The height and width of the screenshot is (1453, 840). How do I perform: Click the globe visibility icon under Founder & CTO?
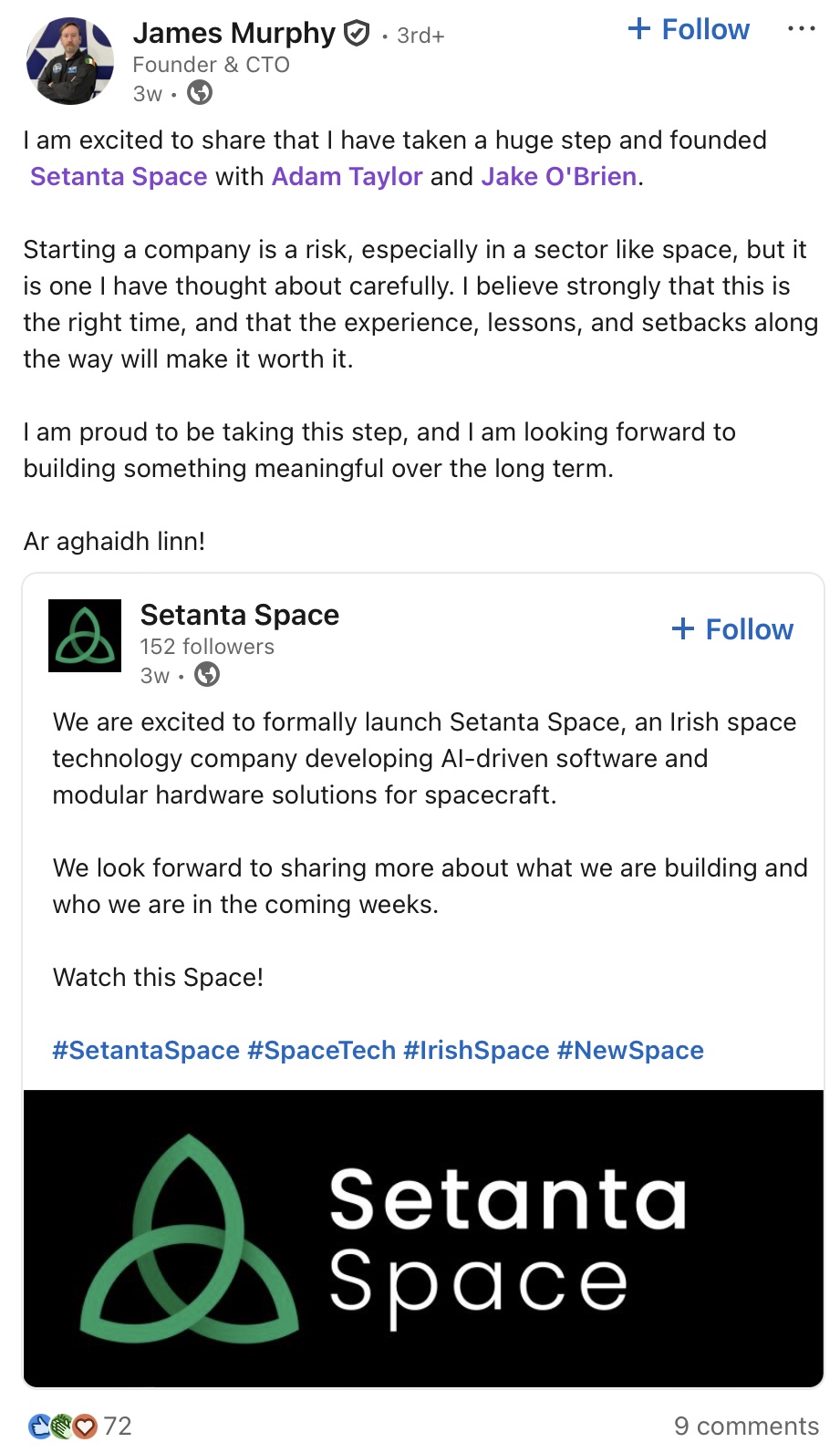[x=200, y=93]
